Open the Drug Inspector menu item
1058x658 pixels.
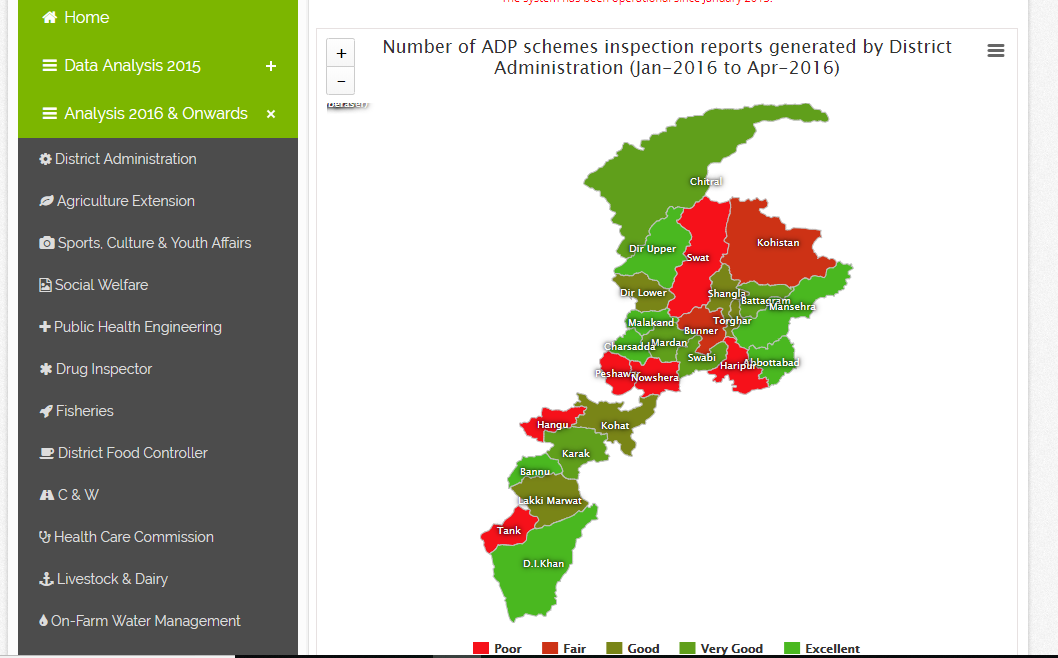pyautogui.click(x=104, y=369)
